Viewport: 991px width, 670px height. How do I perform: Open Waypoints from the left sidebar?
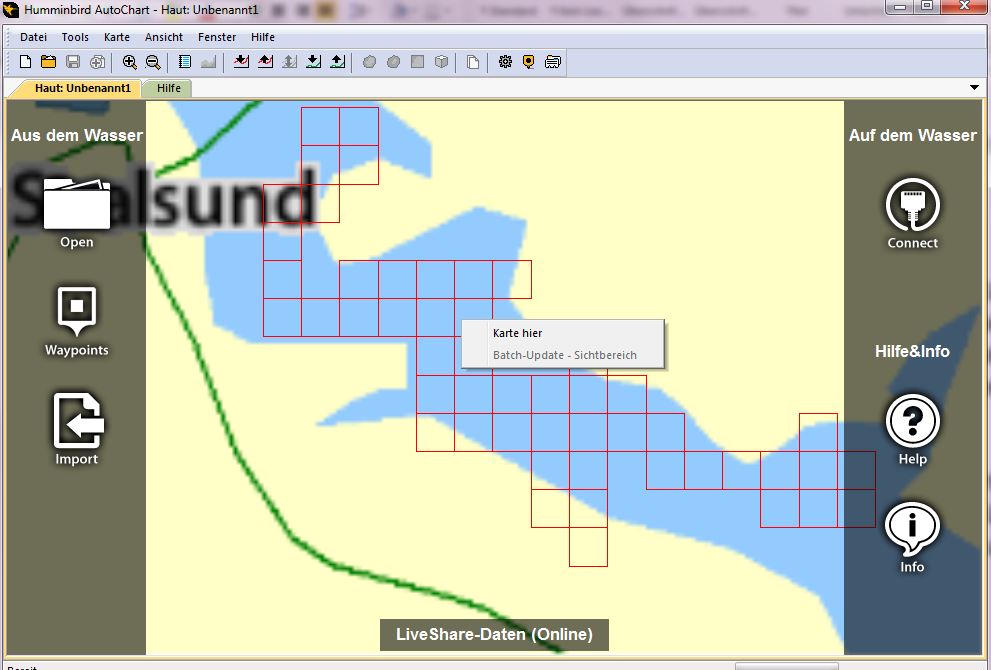pos(77,318)
